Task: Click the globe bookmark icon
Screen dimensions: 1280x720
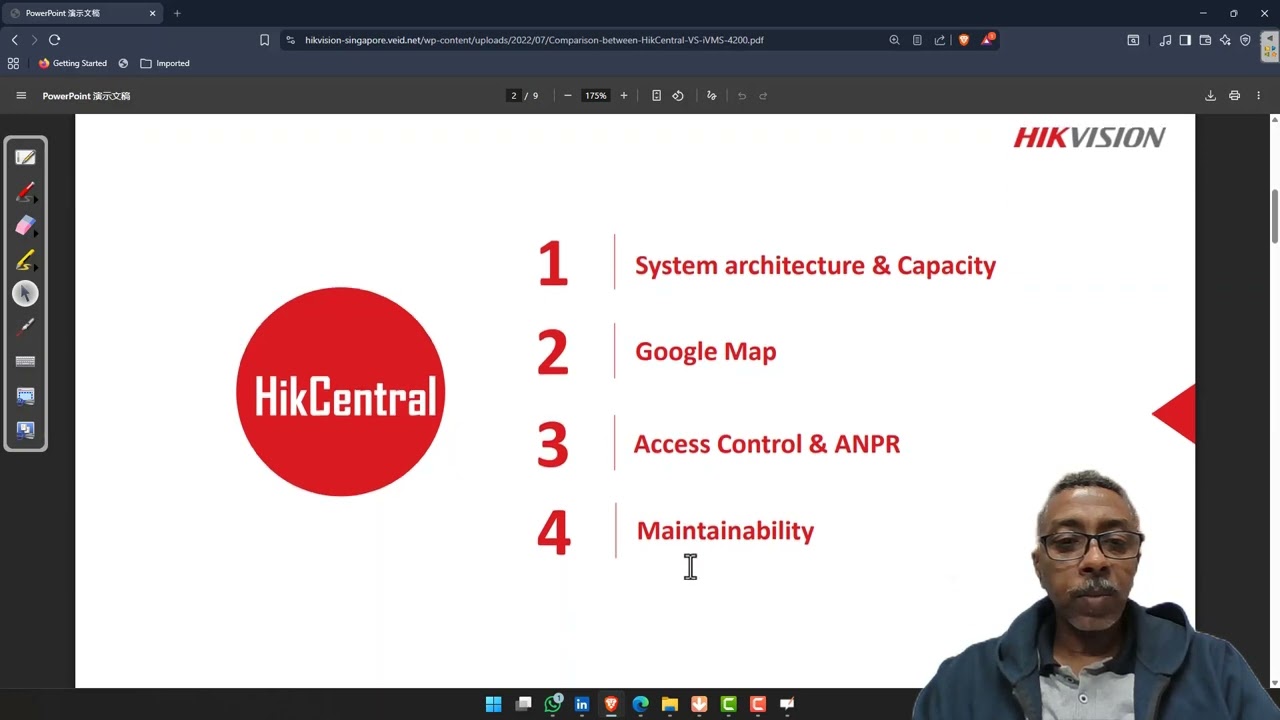Action: click(123, 63)
